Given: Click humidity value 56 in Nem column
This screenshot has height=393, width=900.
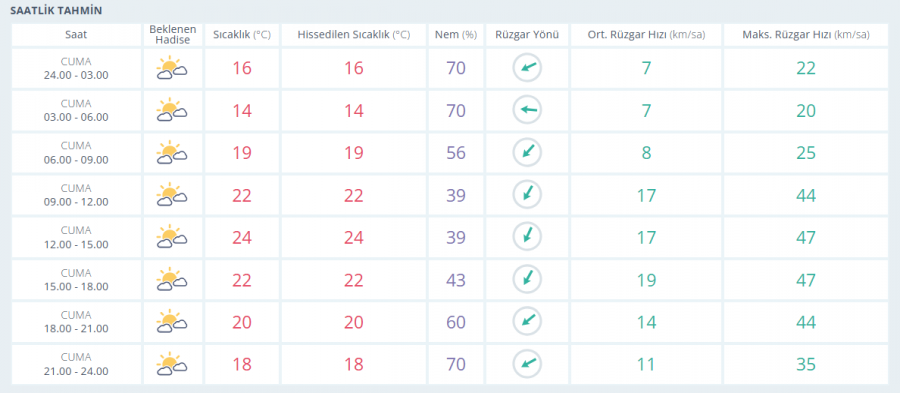Looking at the screenshot, I should 456,153.
